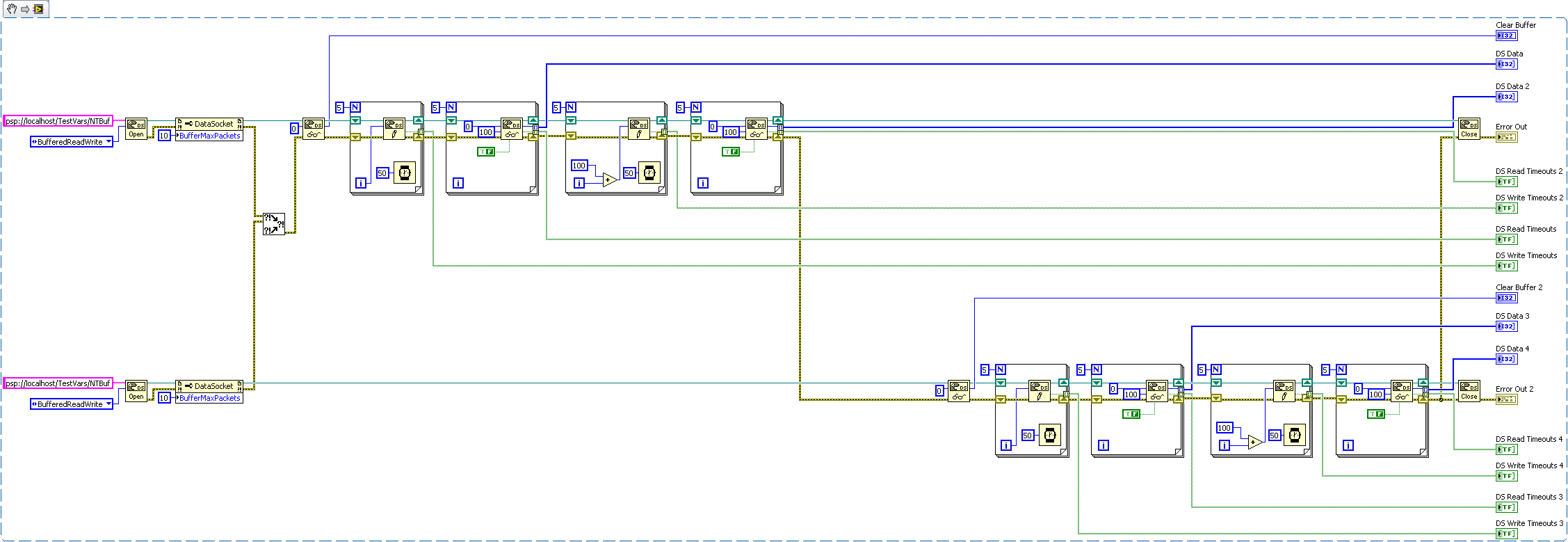Click the DS Read Timeouts 3 label
This screenshot has width=1568, height=542.
tap(1529, 497)
